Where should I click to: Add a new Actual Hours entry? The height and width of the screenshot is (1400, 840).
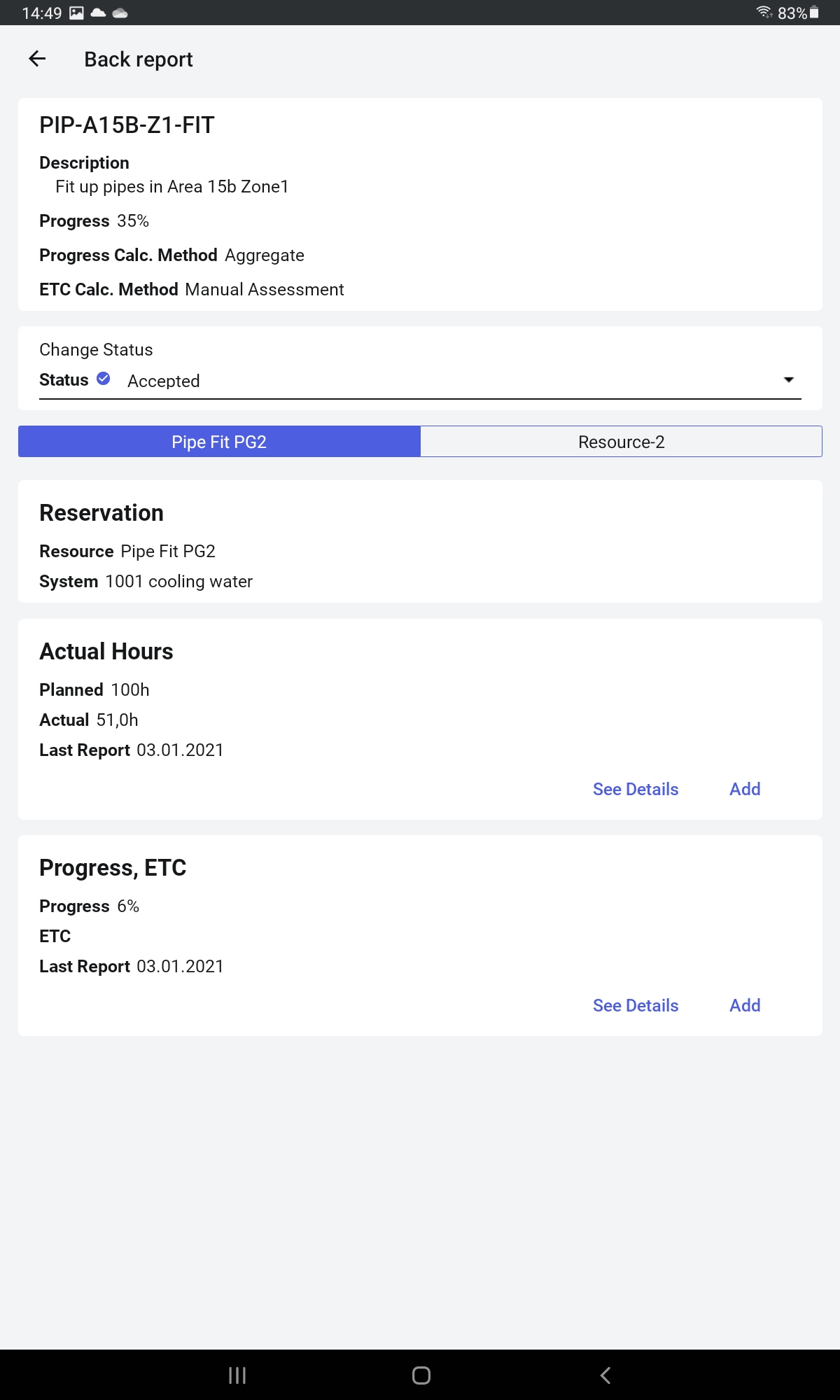[x=745, y=789]
